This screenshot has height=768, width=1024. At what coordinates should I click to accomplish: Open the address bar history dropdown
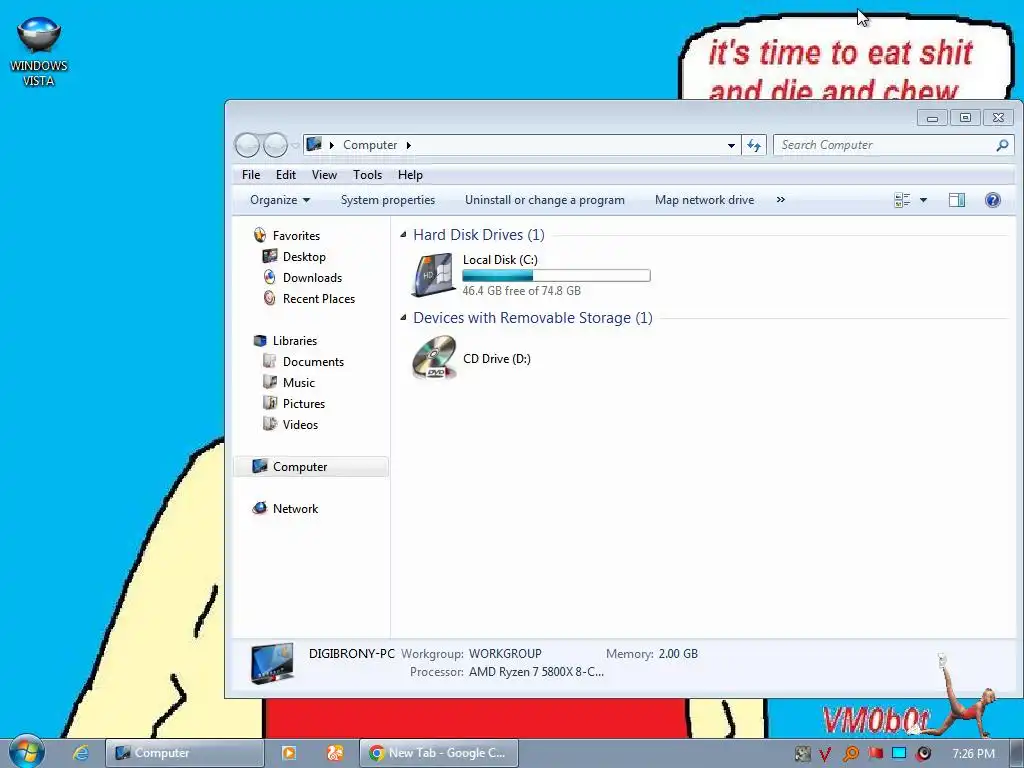pyautogui.click(x=731, y=145)
